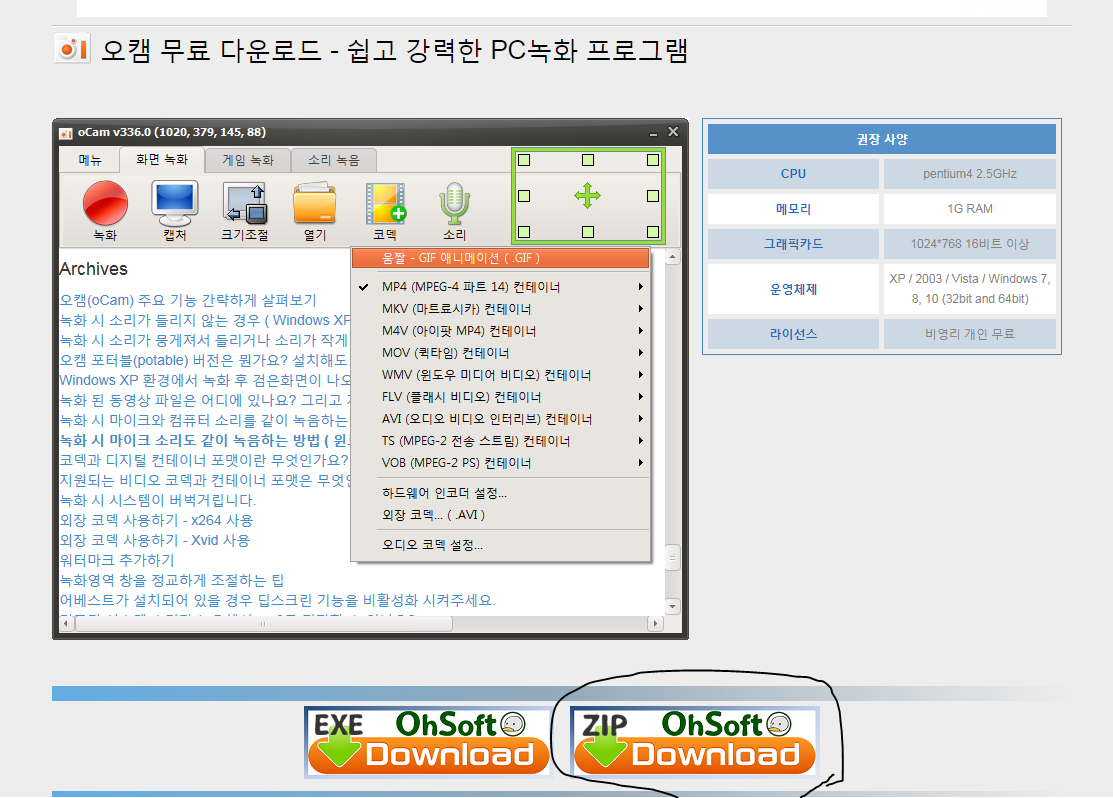Expand the WMV 컨테이너 submenu arrow

click(640, 375)
